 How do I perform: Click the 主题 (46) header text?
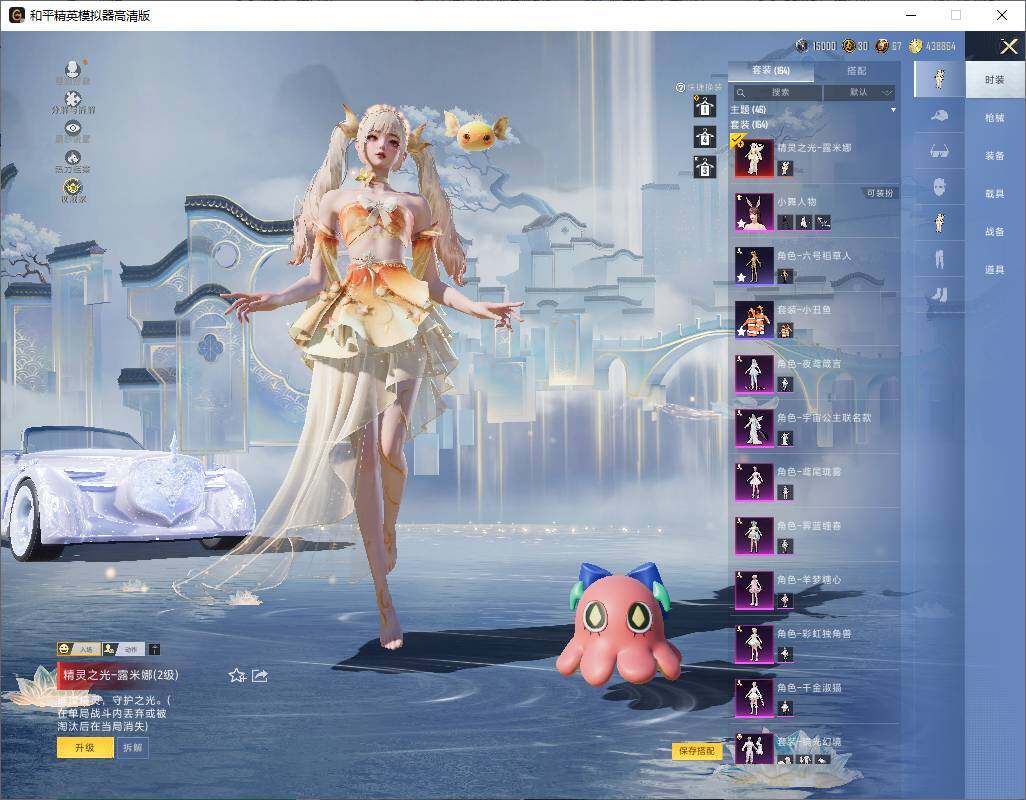click(x=748, y=110)
